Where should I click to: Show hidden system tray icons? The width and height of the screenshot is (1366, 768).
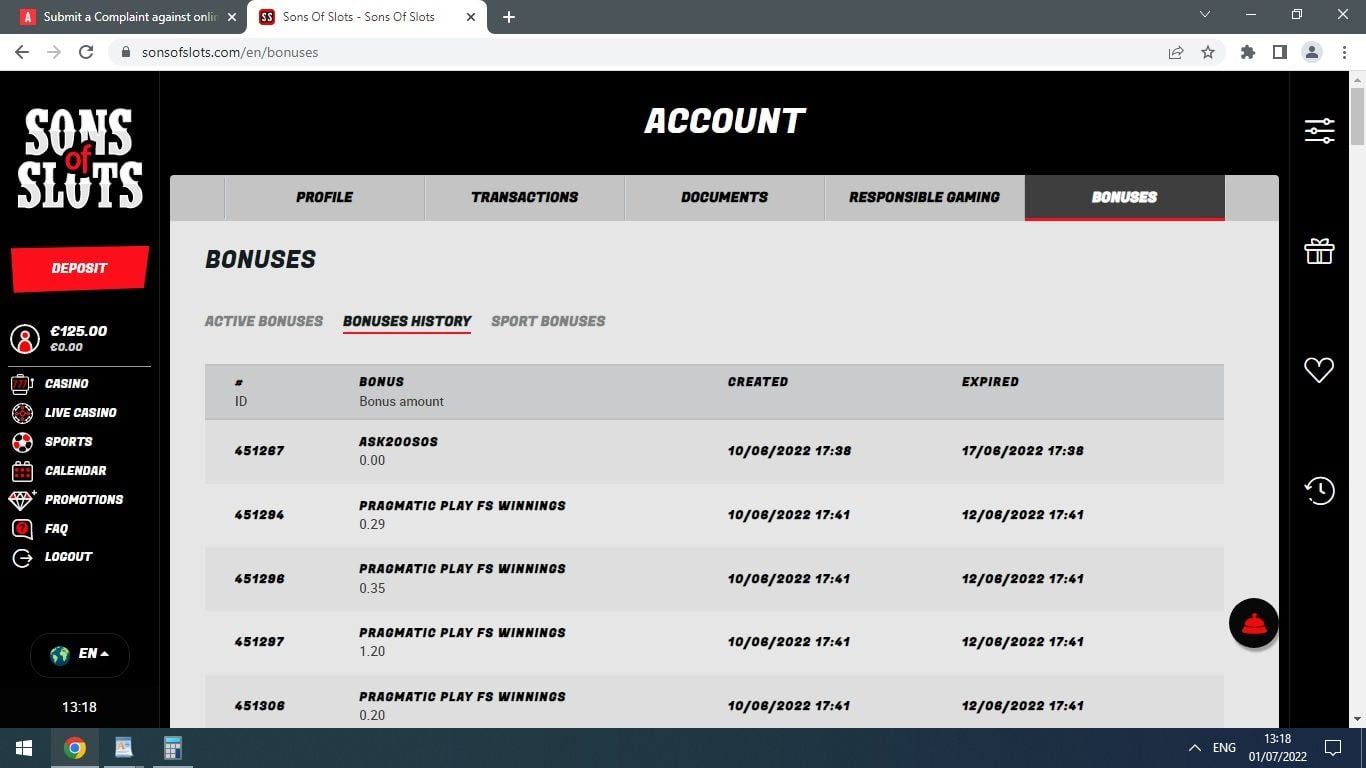[1194, 748]
